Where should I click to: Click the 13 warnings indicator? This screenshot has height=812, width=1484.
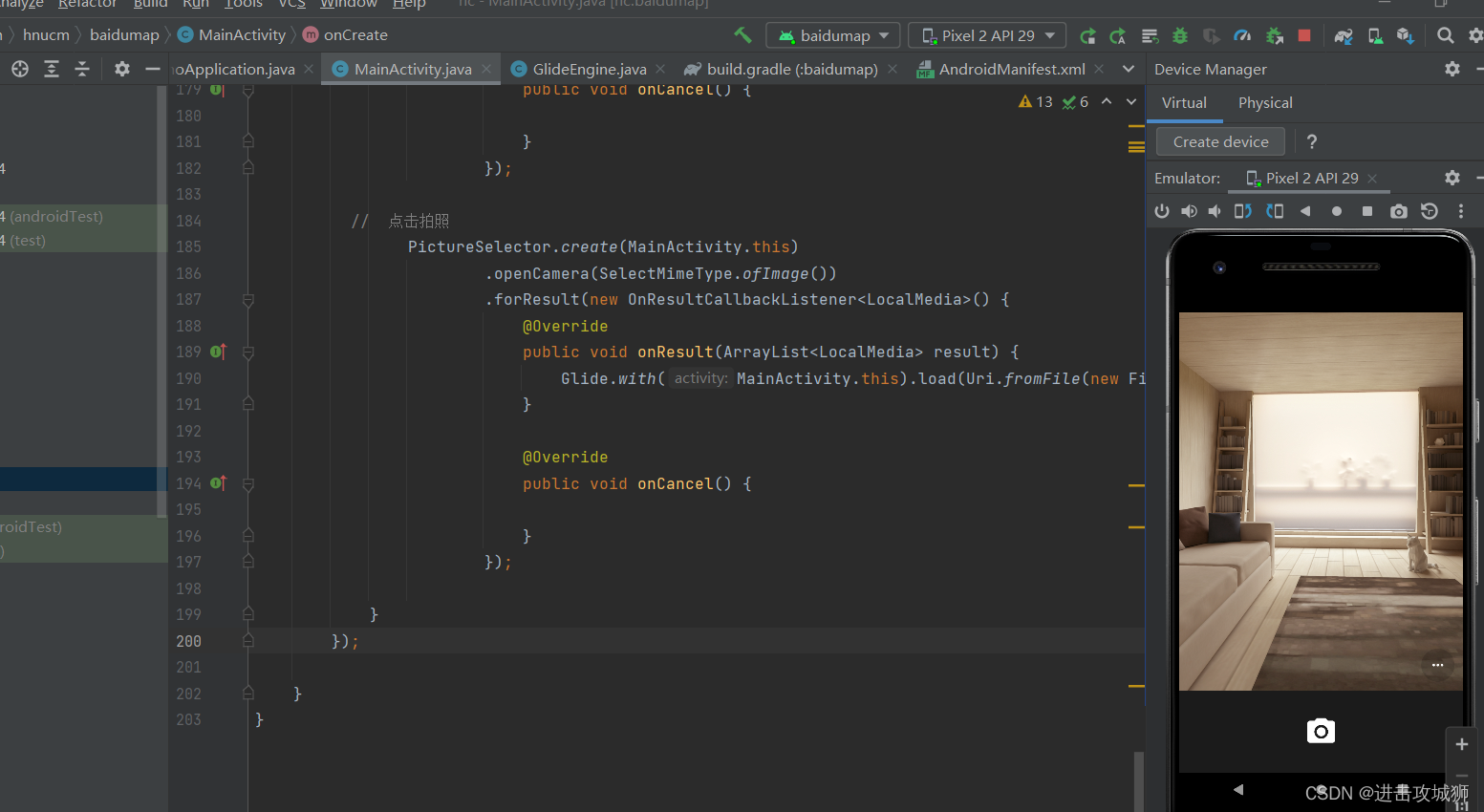coord(1036,102)
